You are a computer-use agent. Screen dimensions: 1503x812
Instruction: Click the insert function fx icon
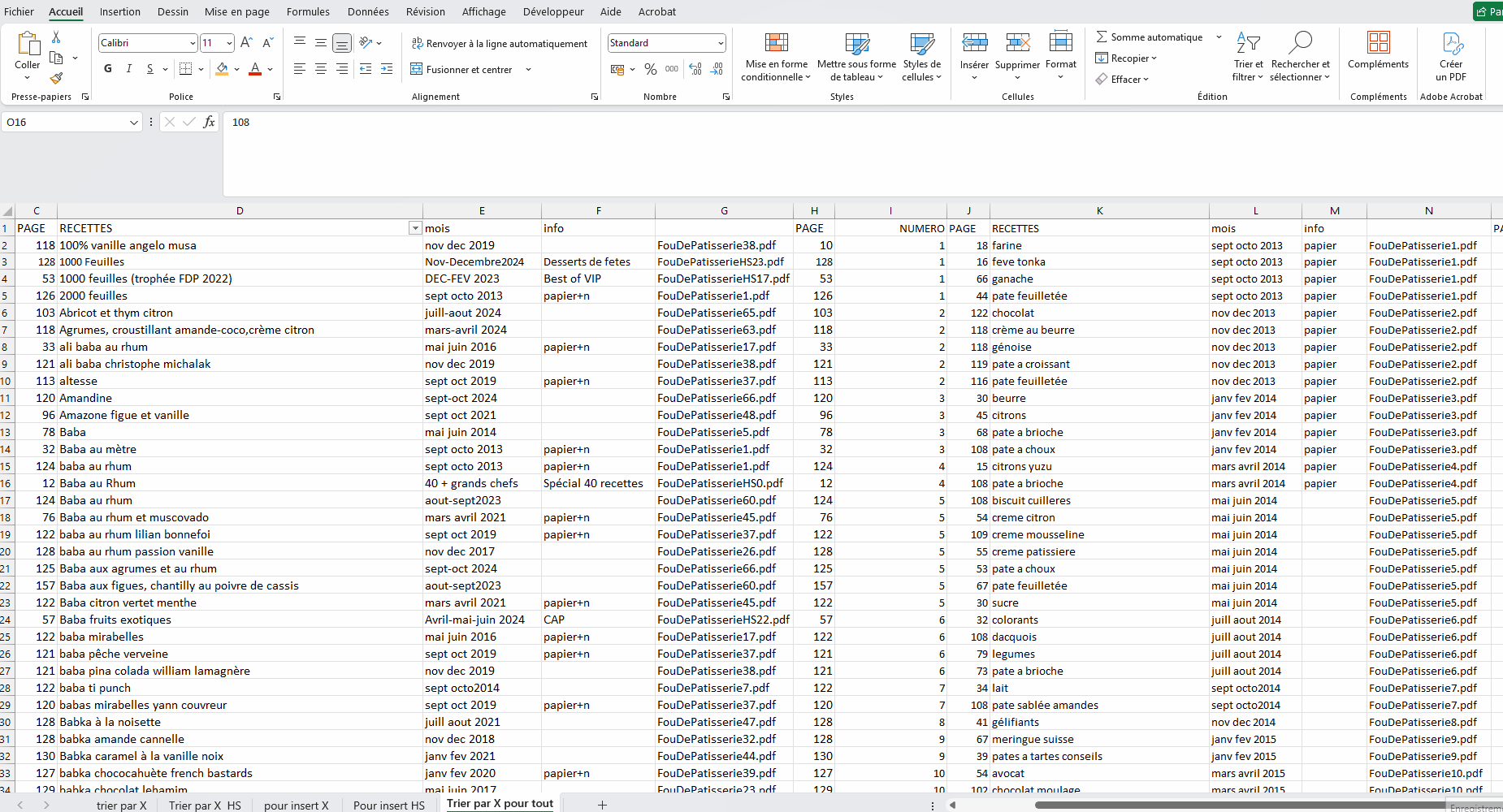209,123
